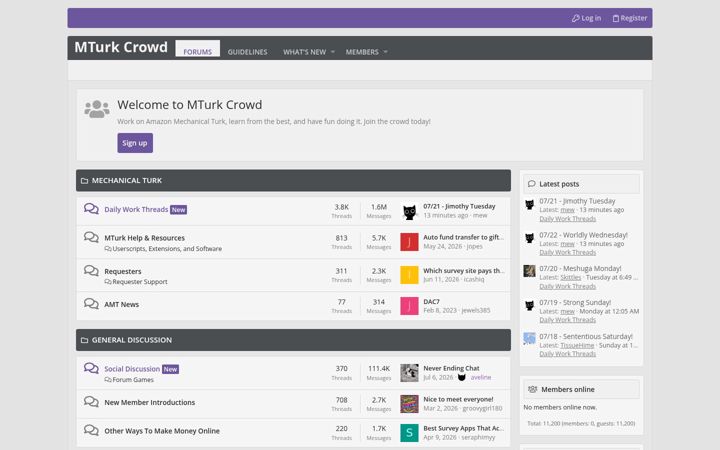Click the chat bubble icon for Social Discussion

[x=91, y=368]
